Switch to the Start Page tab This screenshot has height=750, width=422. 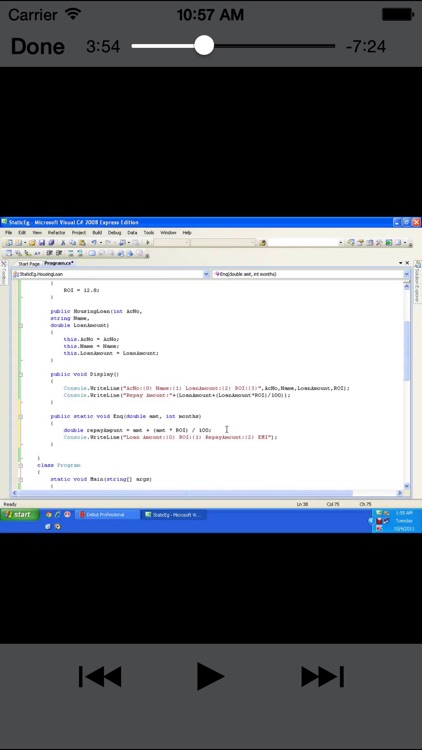[28, 264]
